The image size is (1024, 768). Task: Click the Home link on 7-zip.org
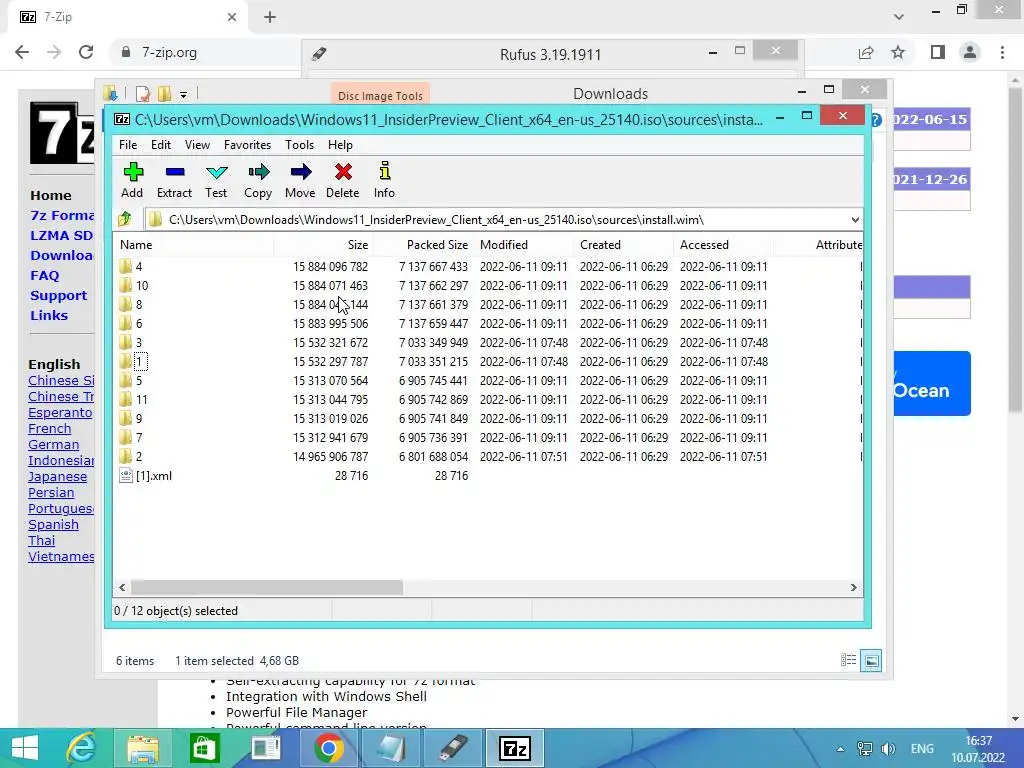51,195
